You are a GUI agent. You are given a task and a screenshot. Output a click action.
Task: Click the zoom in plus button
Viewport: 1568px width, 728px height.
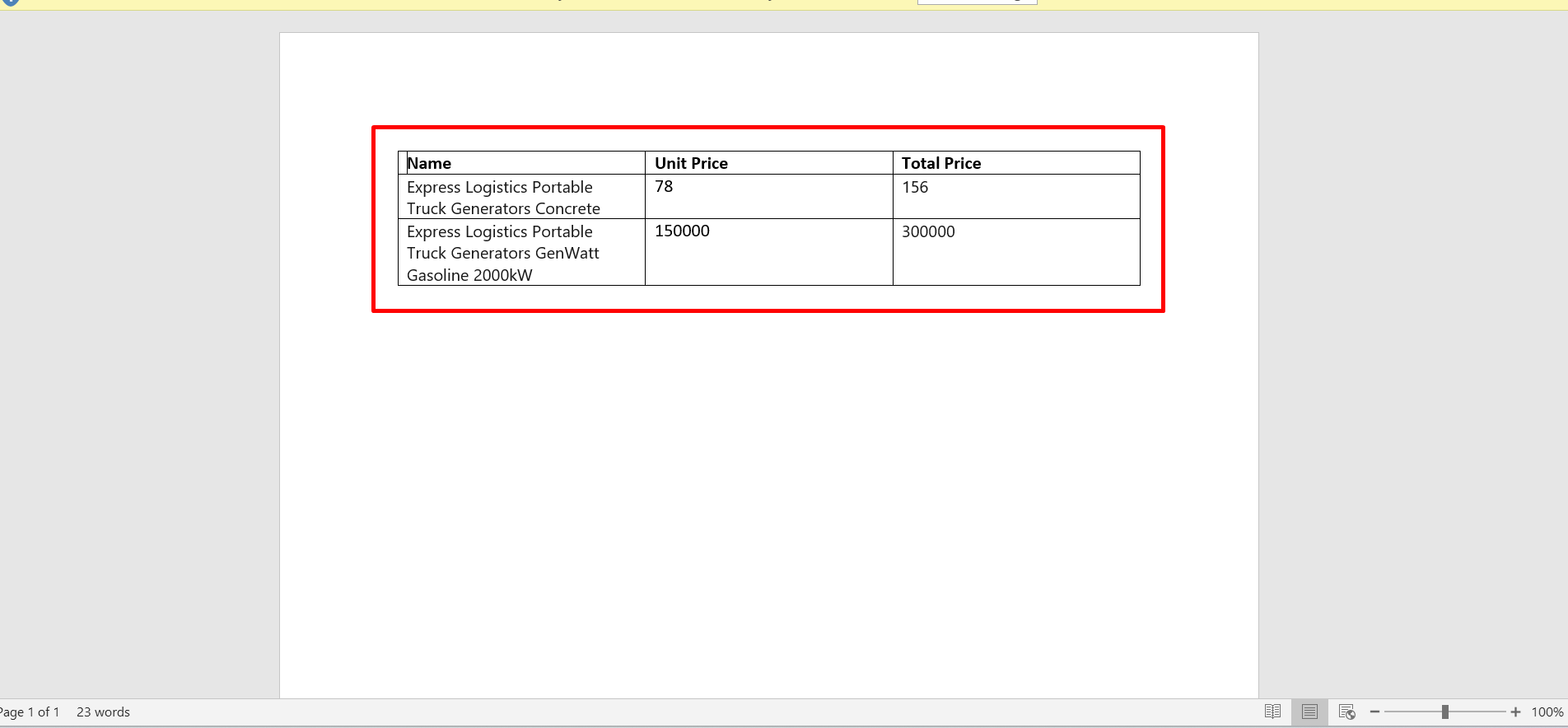[1515, 712]
